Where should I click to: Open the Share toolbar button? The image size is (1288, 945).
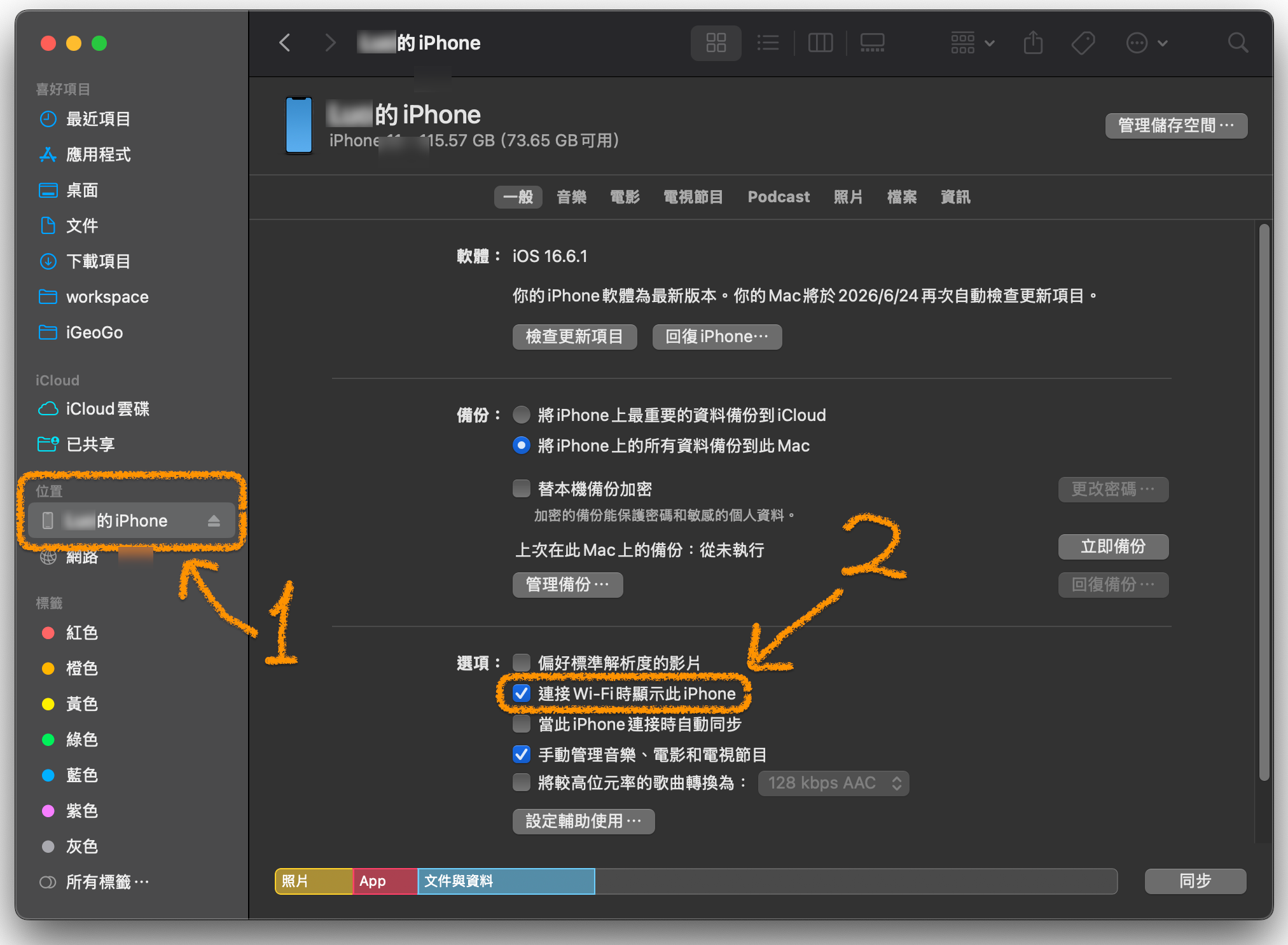1034,43
